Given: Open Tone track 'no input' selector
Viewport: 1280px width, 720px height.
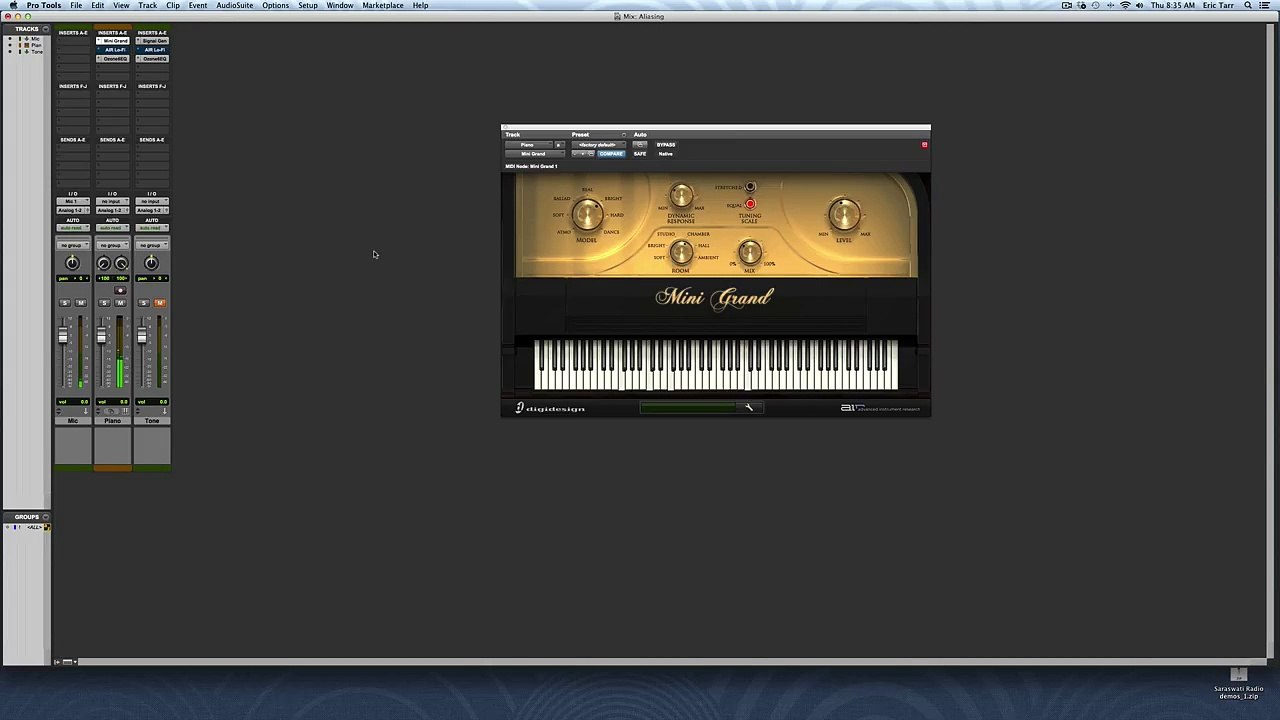Looking at the screenshot, I should pos(152,202).
